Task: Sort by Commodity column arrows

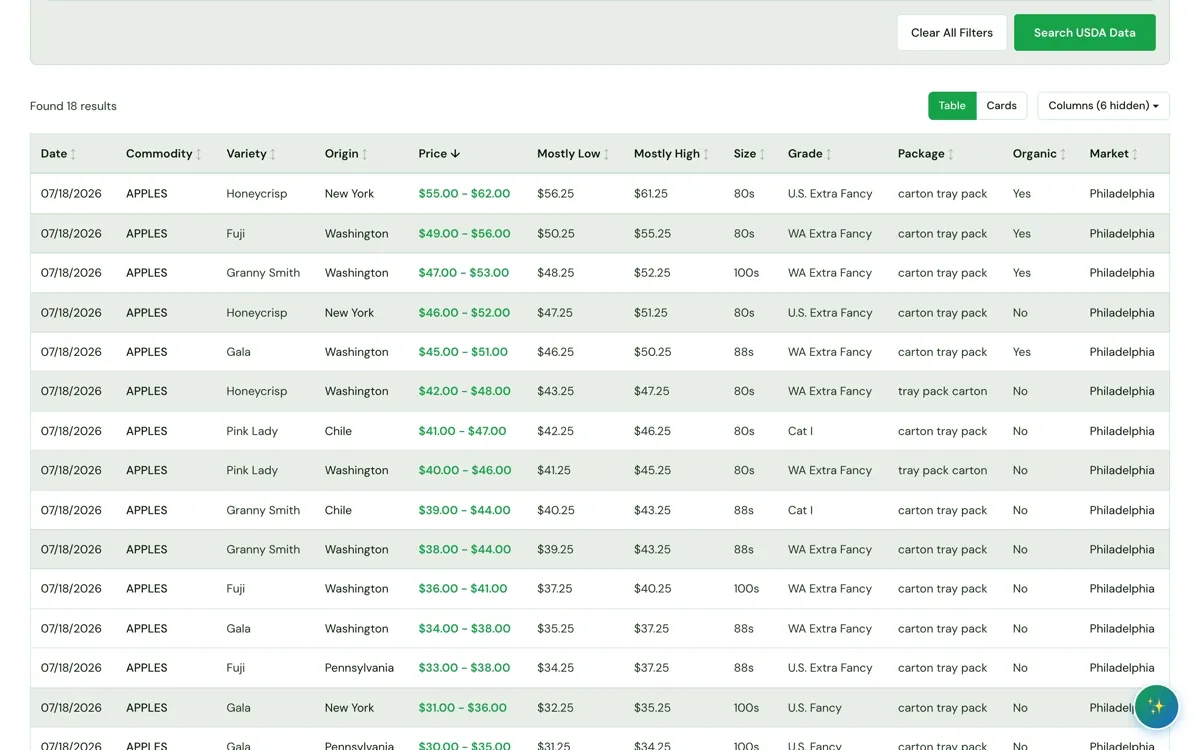Action: click(199, 154)
